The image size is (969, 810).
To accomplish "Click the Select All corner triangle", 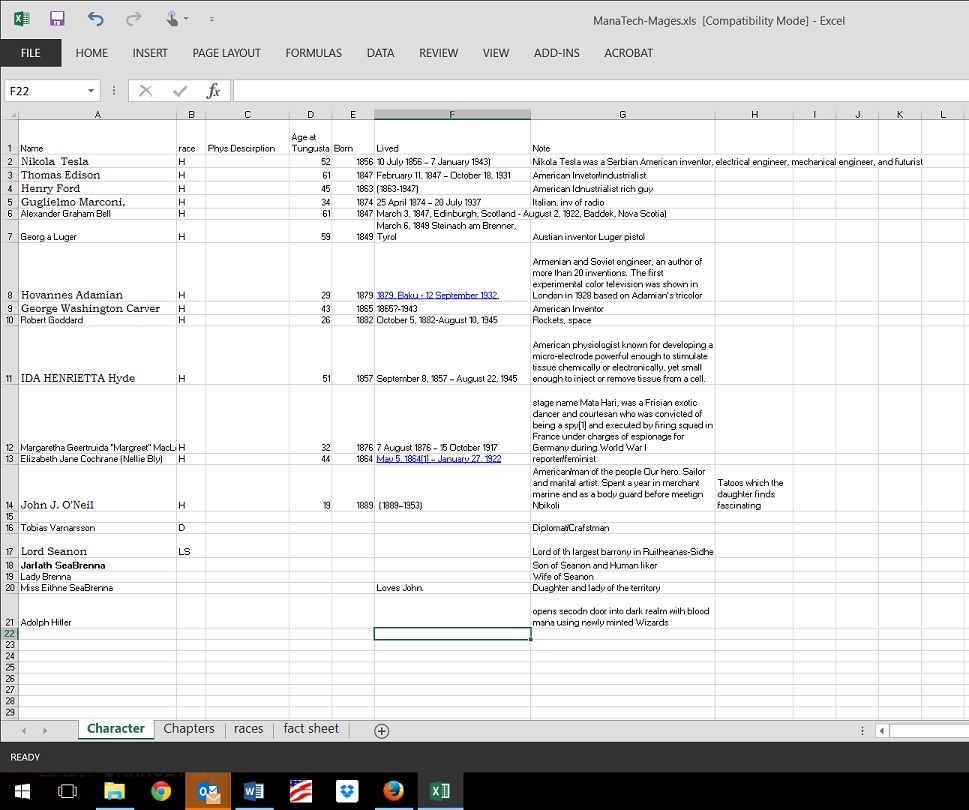I will click(10, 114).
